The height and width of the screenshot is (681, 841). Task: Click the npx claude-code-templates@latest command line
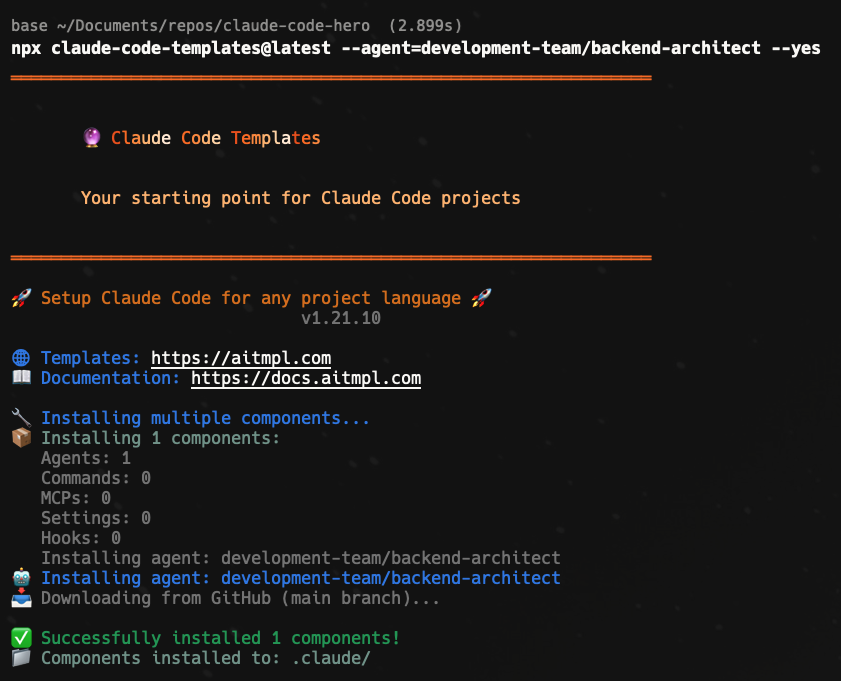pyautogui.click(x=416, y=48)
